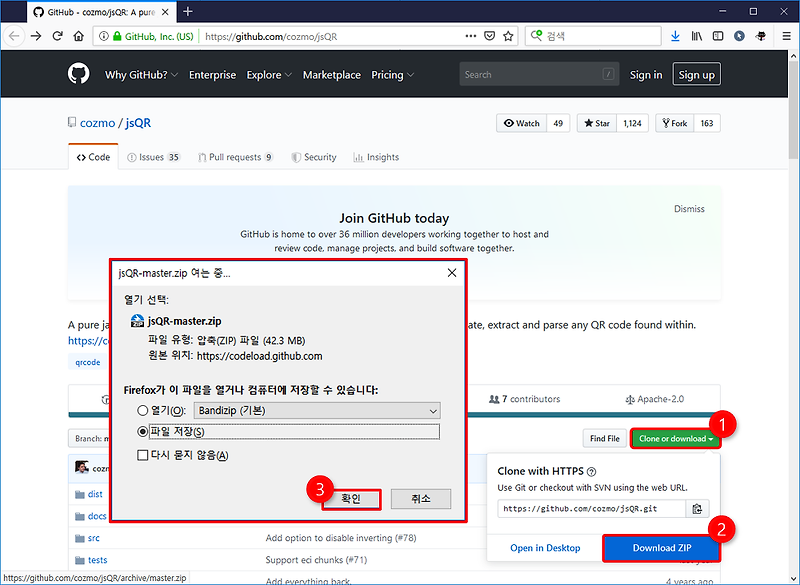Click the qrcode topic tag
The image size is (800, 585).
tap(88, 362)
